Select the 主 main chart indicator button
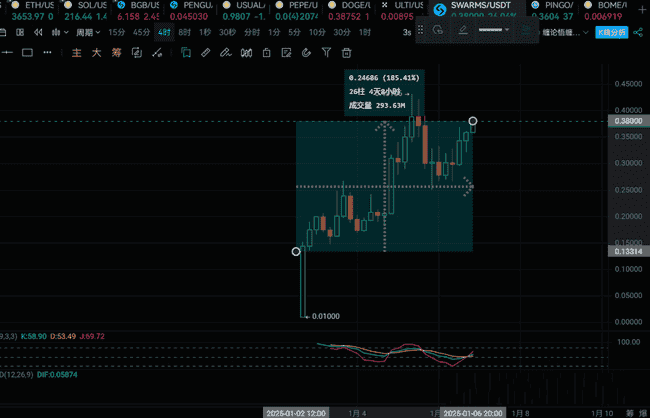This screenshot has height=418, width=650. [76, 52]
